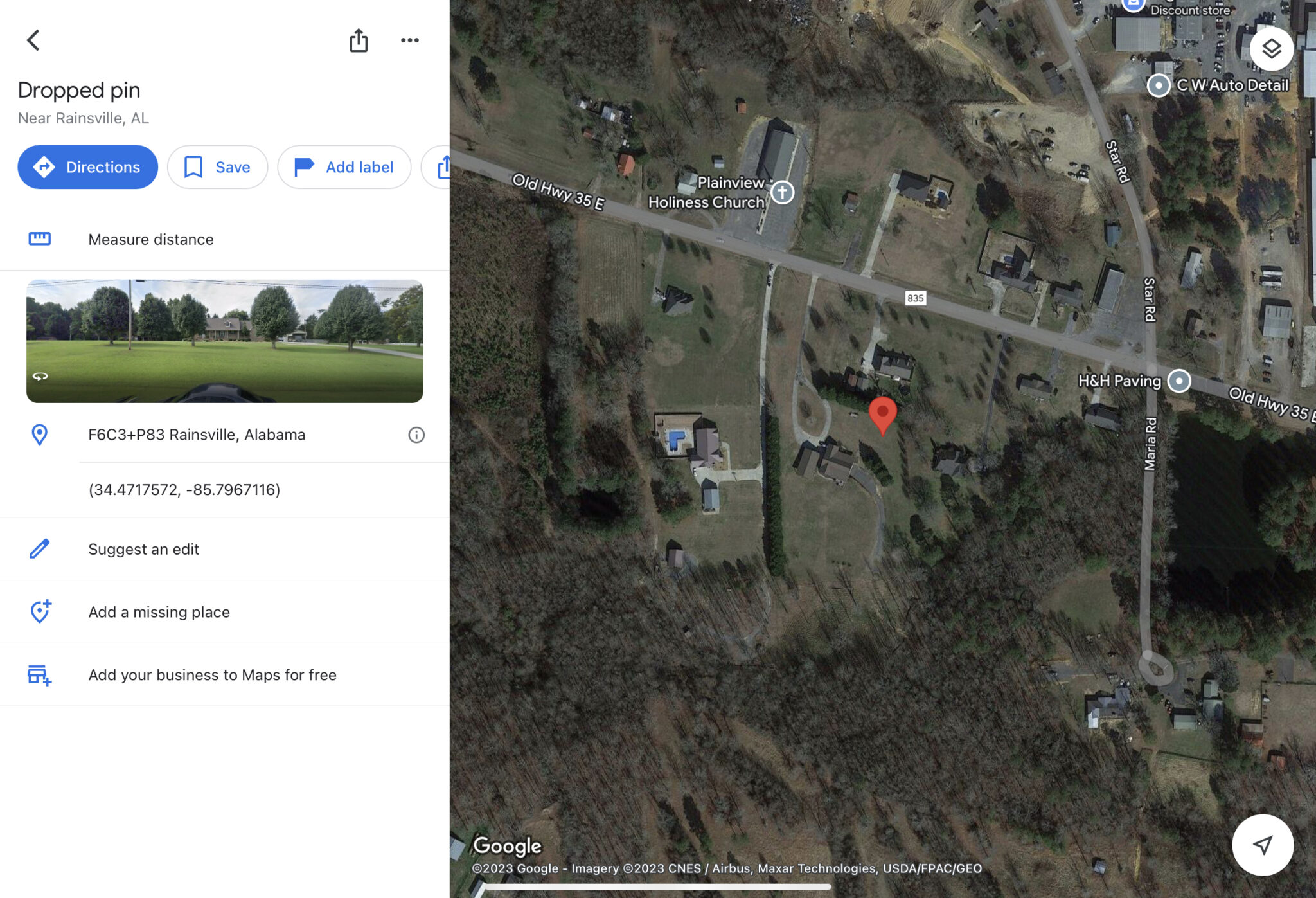Open the map layers button
Screen dimensions: 1316x898
pyautogui.click(x=1271, y=49)
